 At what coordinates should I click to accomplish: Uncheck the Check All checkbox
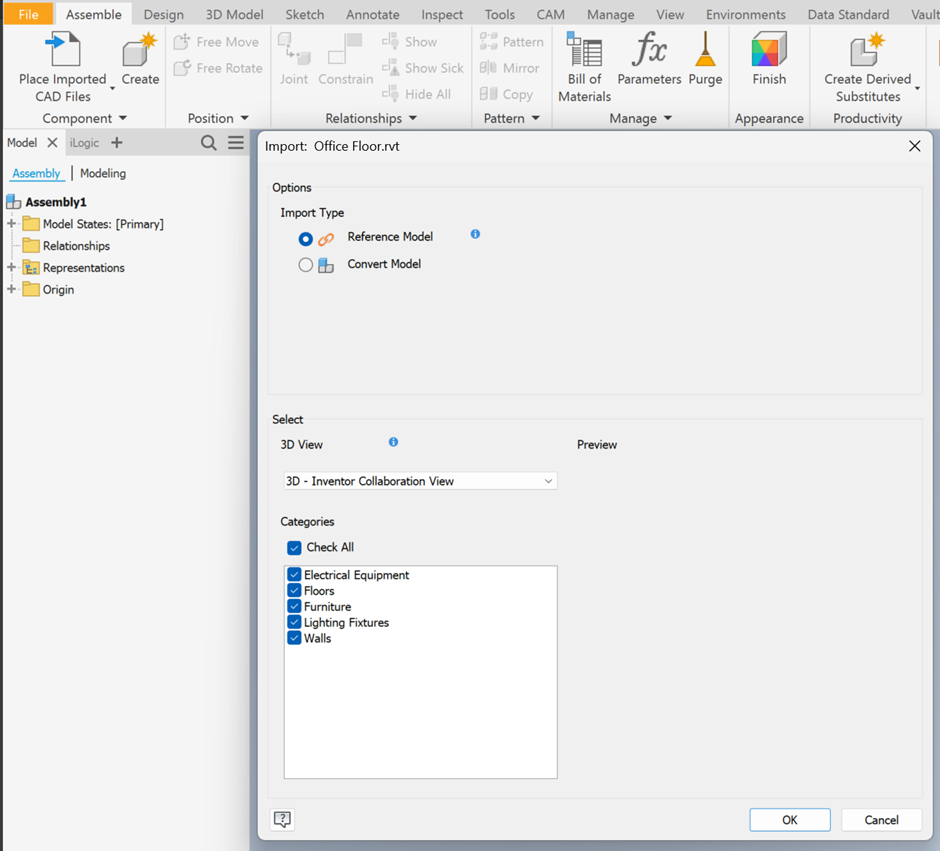pyautogui.click(x=294, y=548)
